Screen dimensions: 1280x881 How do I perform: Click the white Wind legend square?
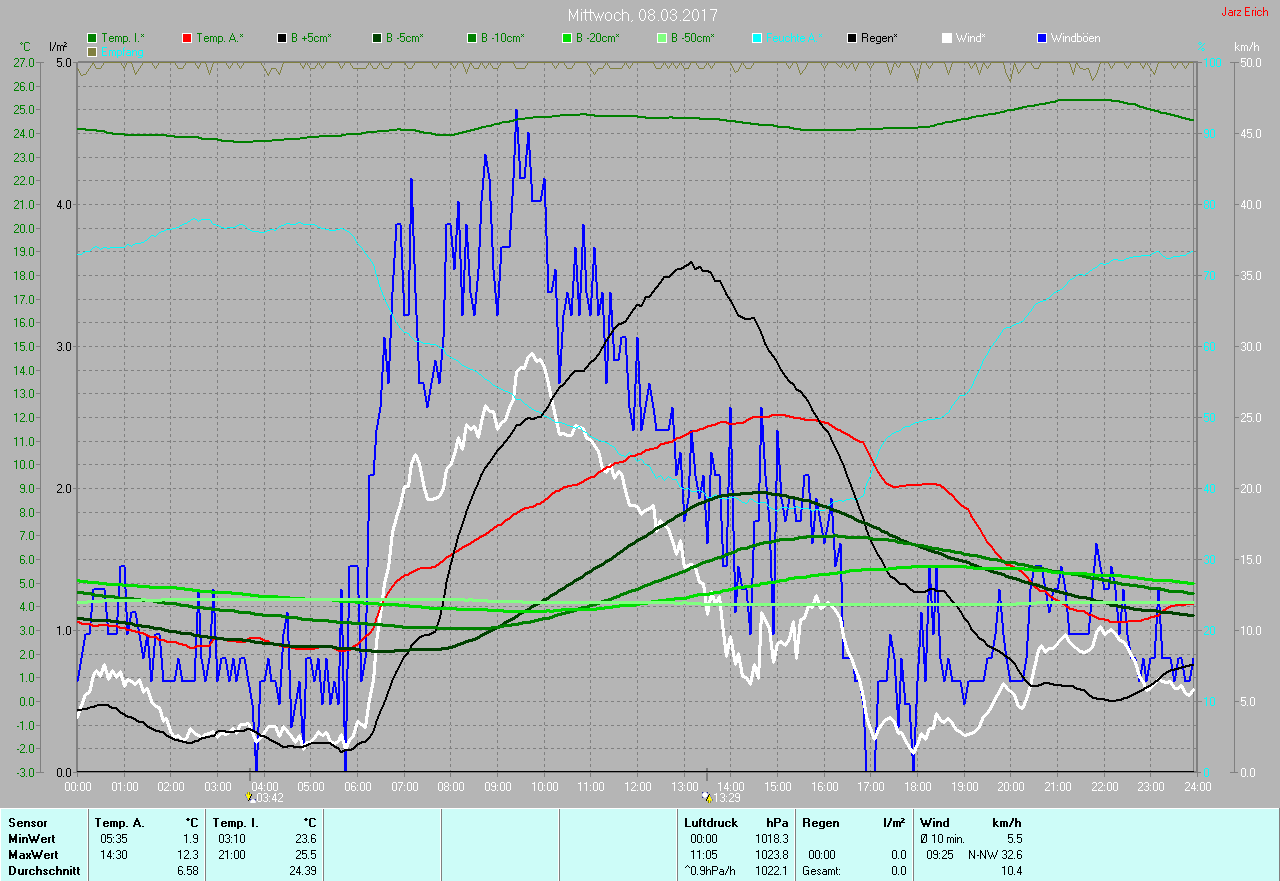tap(947, 38)
